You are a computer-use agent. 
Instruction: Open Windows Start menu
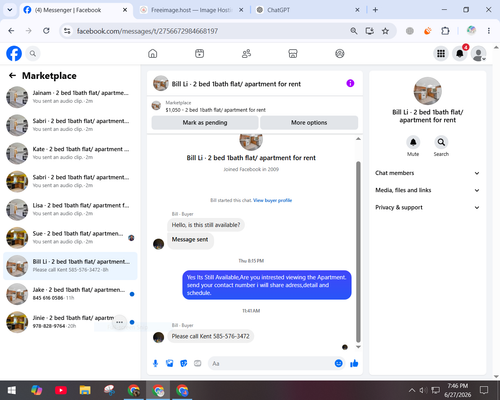(12, 390)
